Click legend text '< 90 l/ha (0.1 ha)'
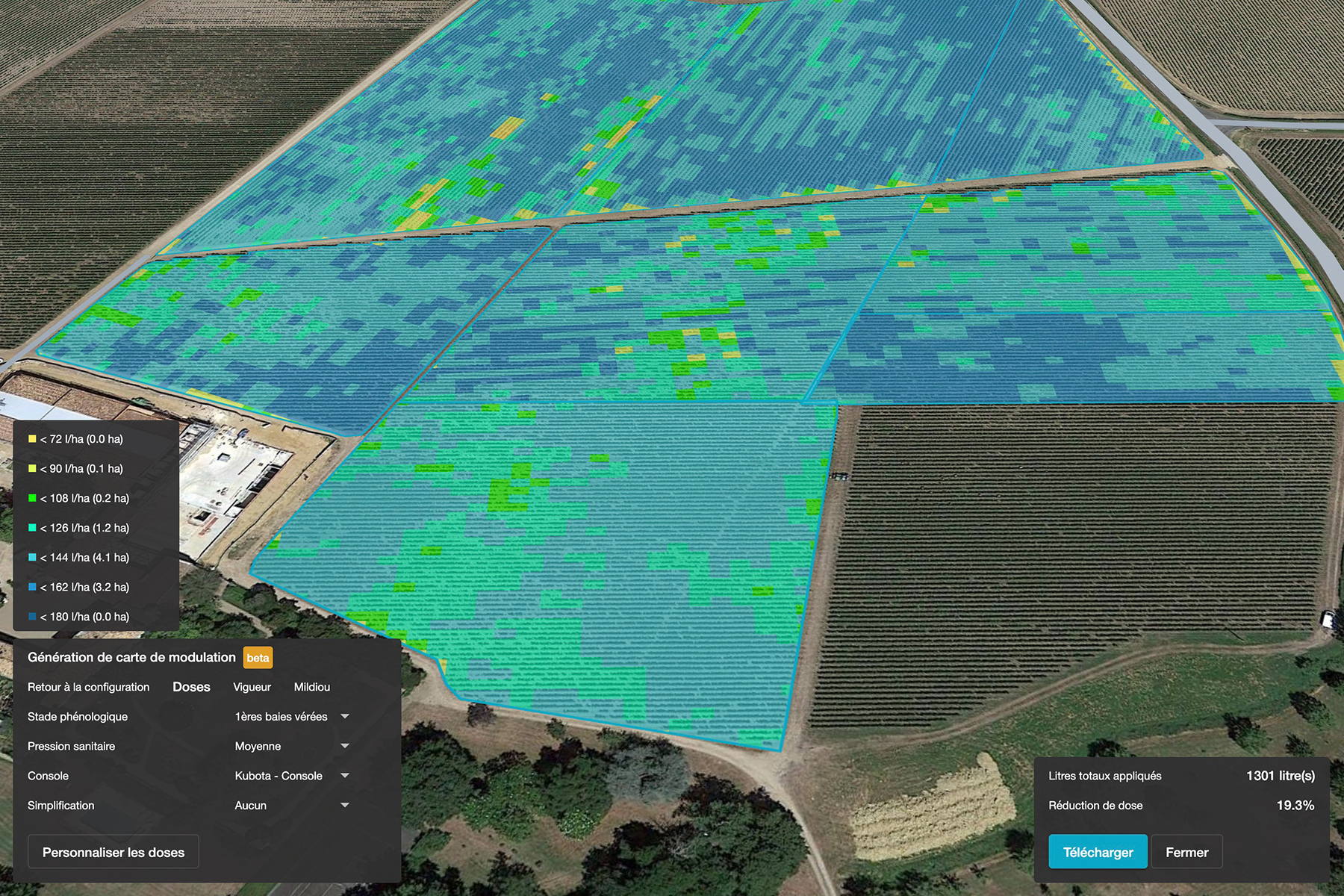This screenshot has height=896, width=1344. [x=81, y=469]
